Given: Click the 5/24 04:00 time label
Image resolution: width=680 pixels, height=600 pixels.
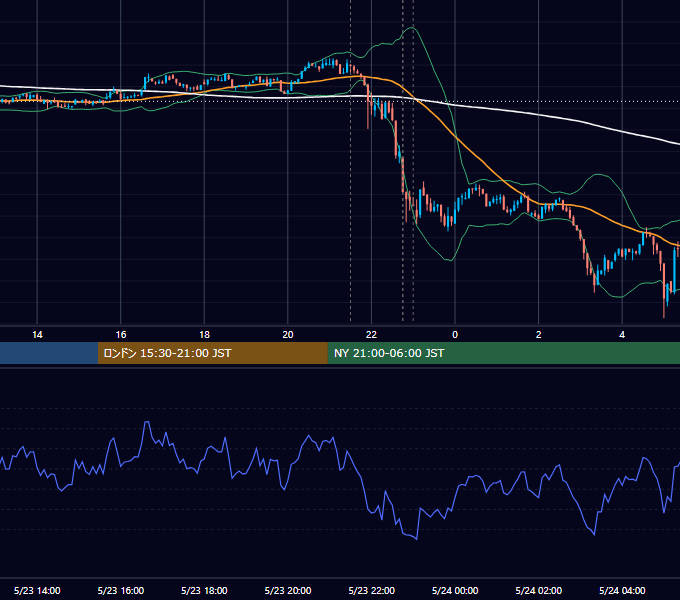Looking at the screenshot, I should tap(622, 590).
